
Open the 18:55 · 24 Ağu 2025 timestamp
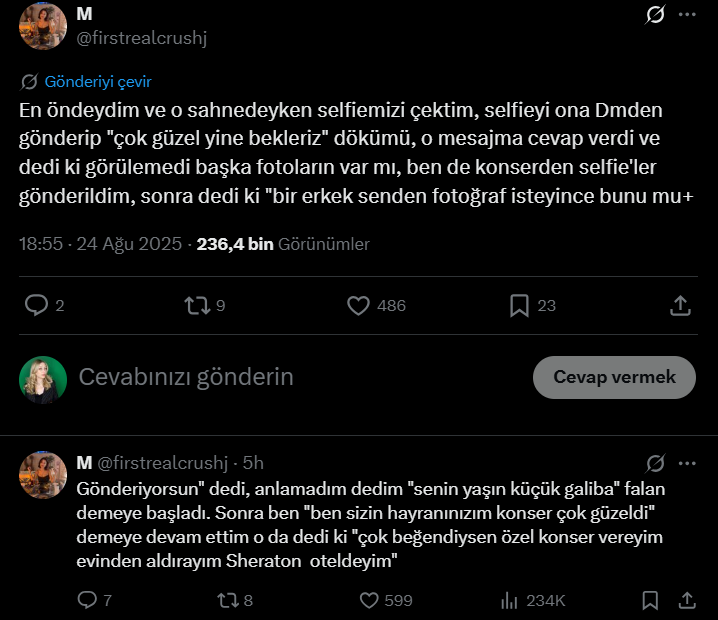(100, 243)
